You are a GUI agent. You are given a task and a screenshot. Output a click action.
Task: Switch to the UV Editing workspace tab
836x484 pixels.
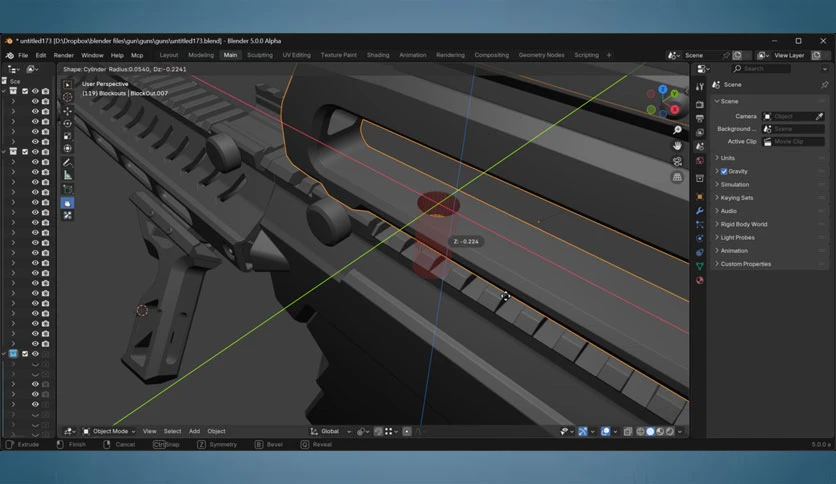pos(296,55)
